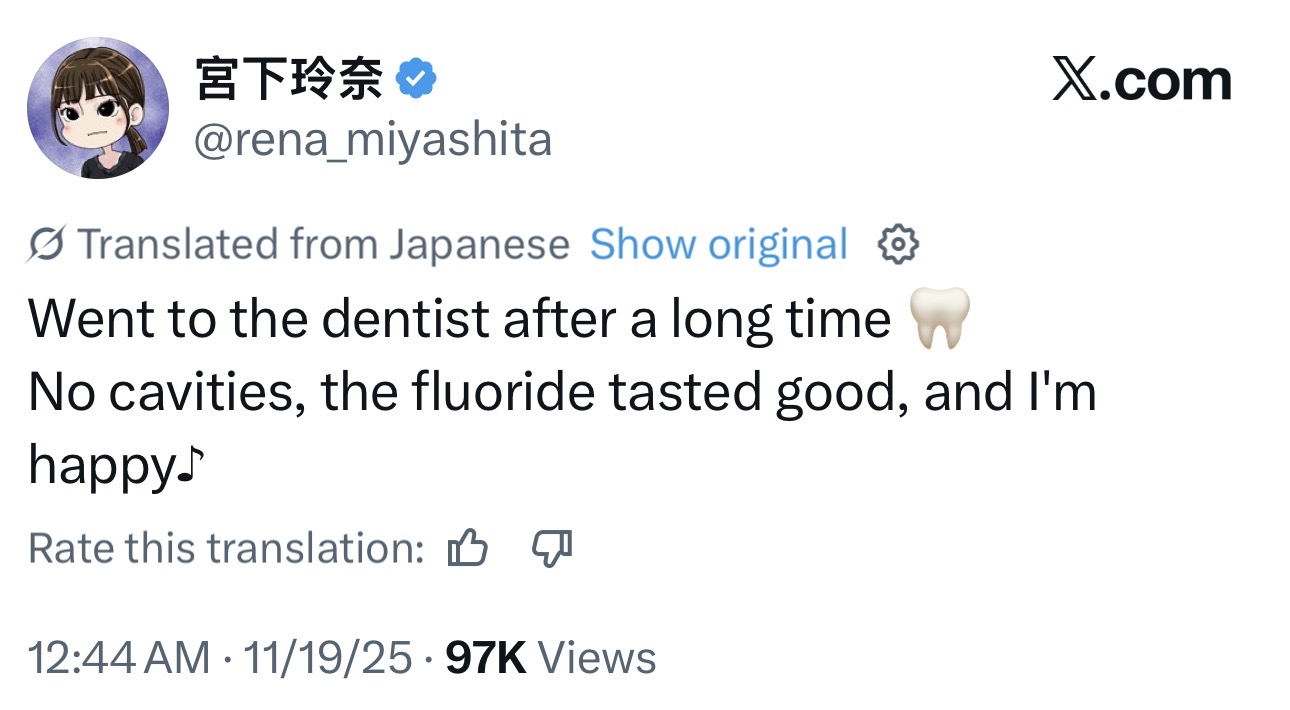Rate translation with thumbs down

point(551,547)
